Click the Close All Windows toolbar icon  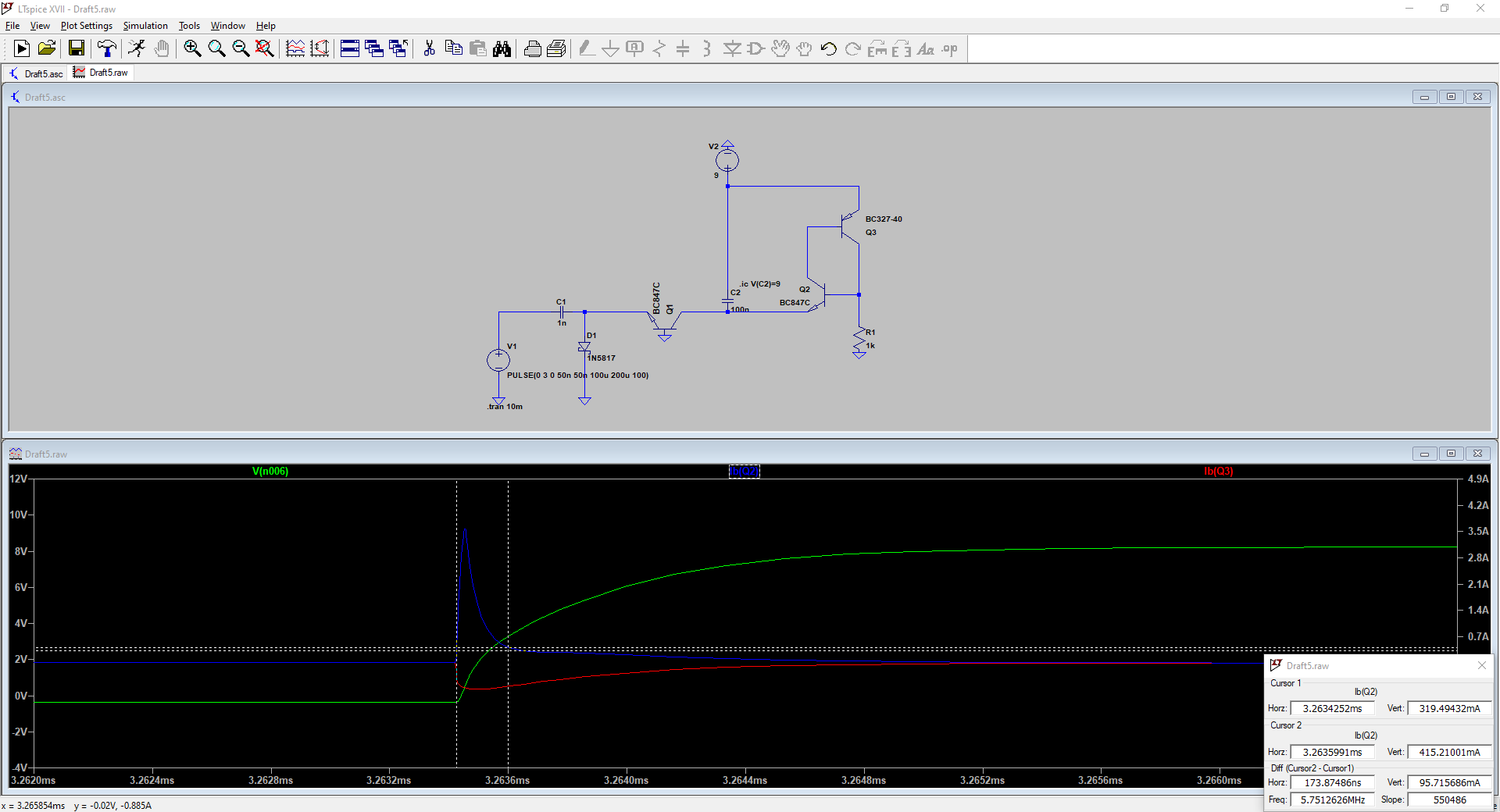coord(398,48)
